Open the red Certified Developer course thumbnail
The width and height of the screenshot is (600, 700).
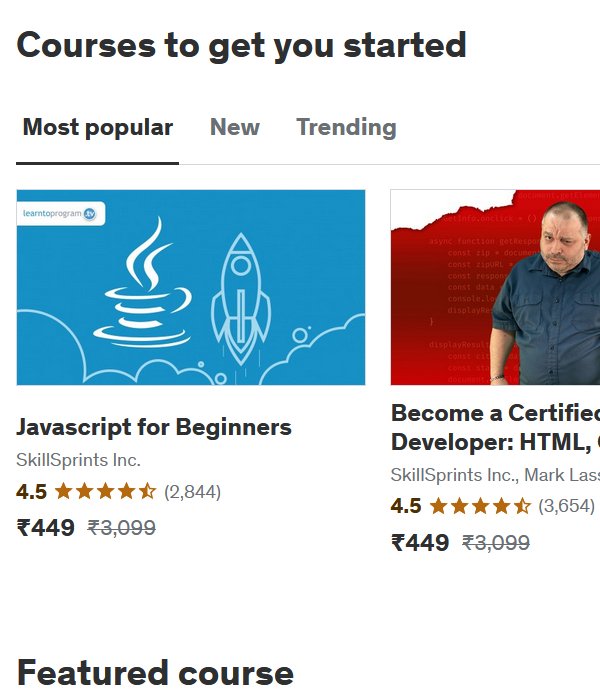(x=495, y=287)
